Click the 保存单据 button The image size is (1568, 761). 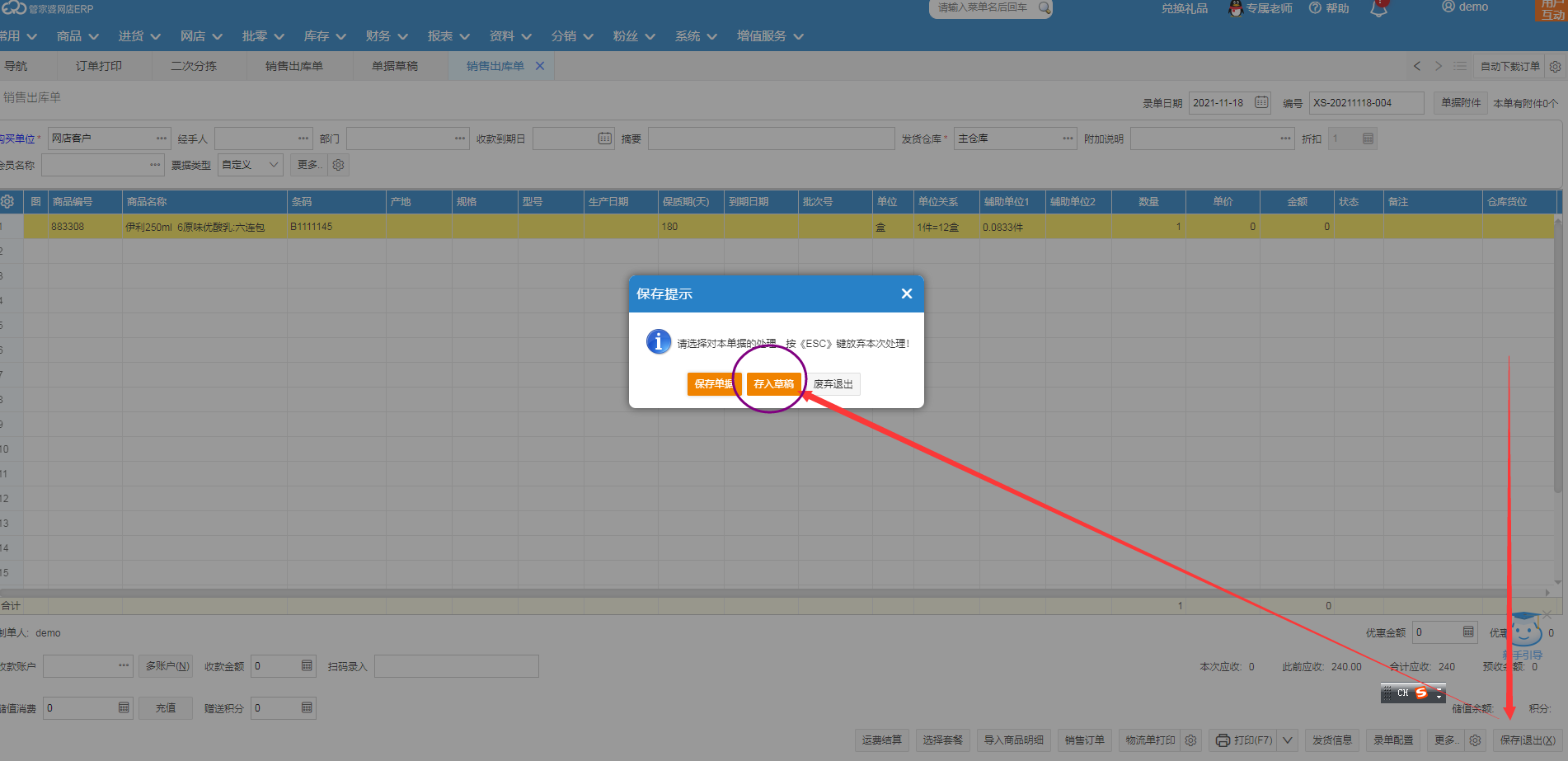pyautogui.click(x=713, y=384)
